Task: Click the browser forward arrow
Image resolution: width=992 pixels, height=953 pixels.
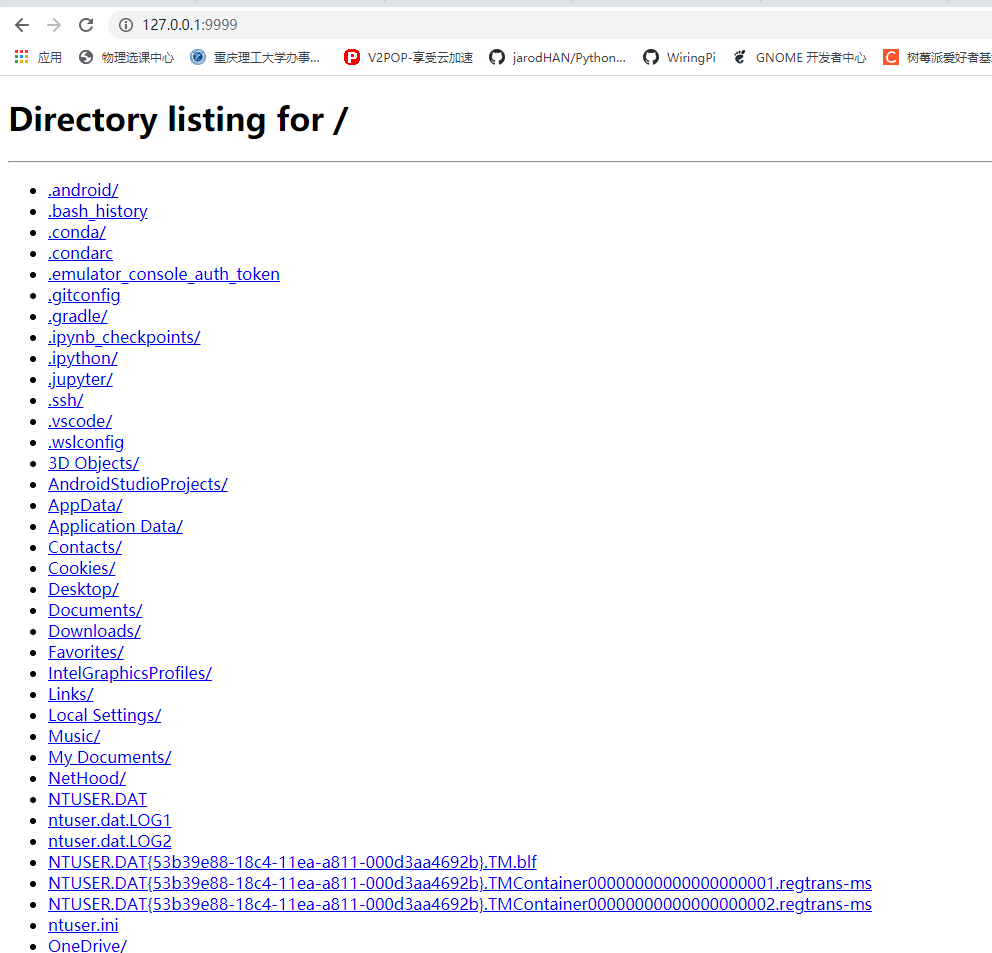Action: coord(54,25)
